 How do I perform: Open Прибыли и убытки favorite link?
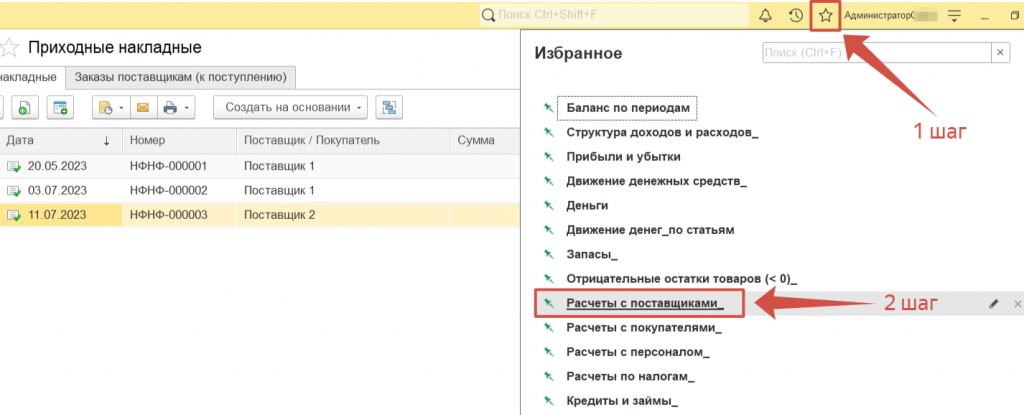pyautogui.click(x=623, y=156)
